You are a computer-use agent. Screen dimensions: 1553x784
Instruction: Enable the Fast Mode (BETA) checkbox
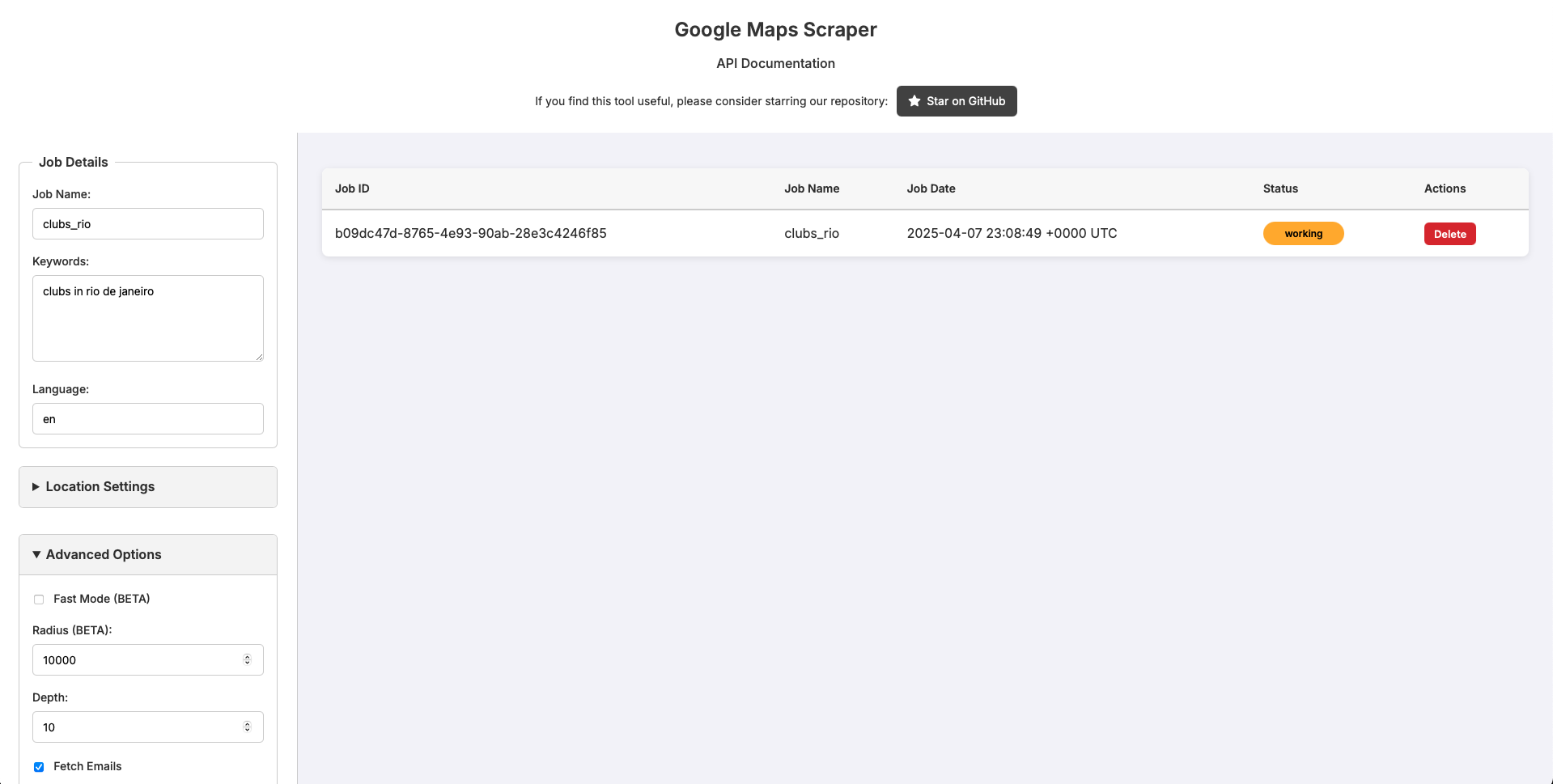tap(39, 600)
